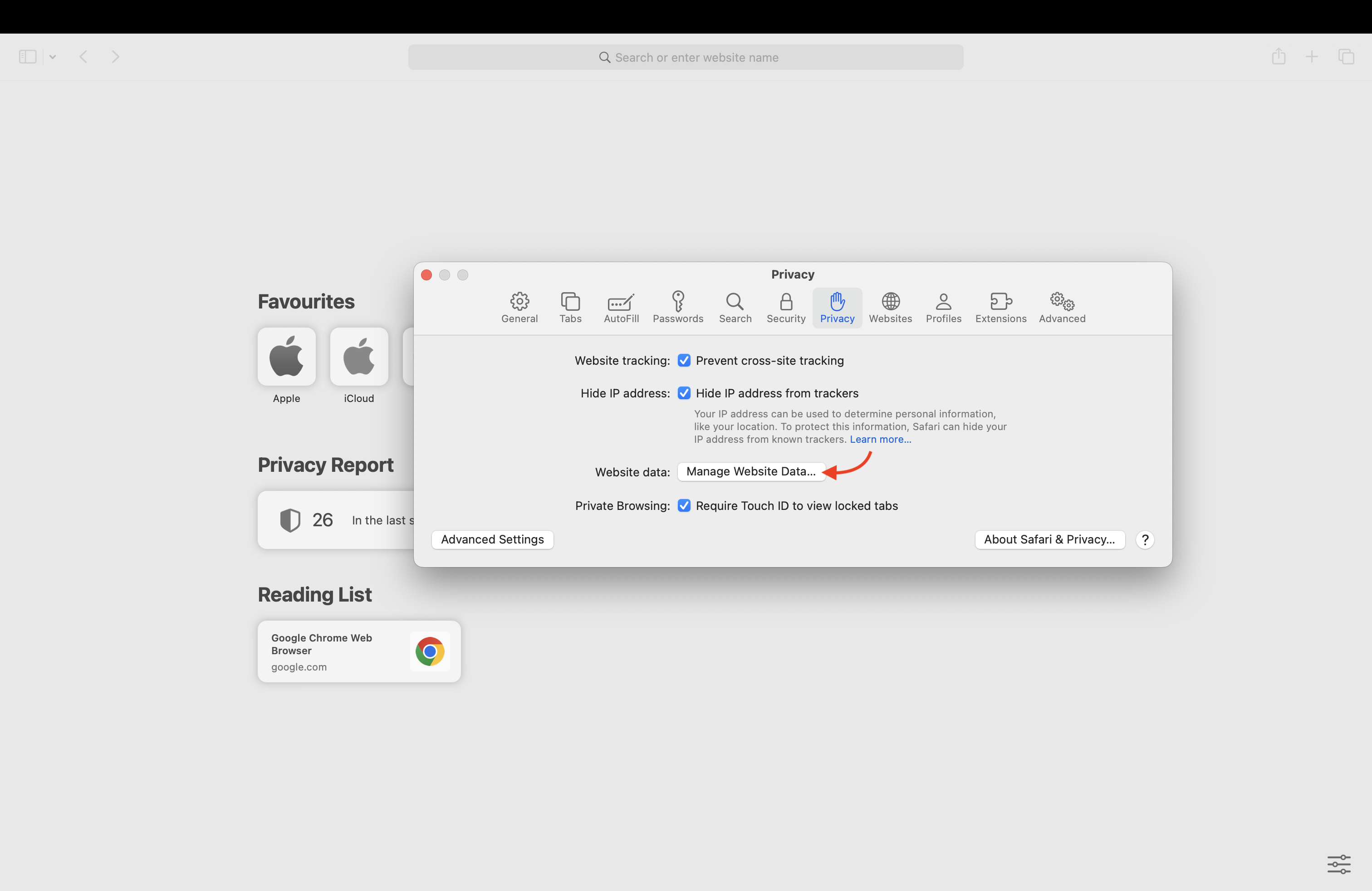Open the AutoFill settings pane

pos(621,307)
